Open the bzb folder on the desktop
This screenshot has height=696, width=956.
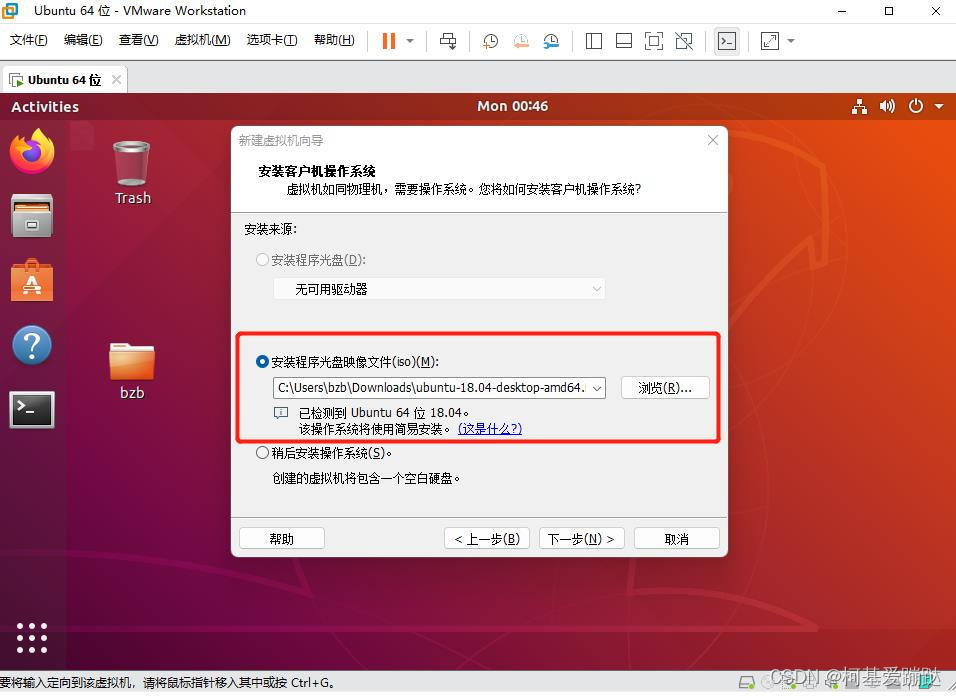coord(131,363)
